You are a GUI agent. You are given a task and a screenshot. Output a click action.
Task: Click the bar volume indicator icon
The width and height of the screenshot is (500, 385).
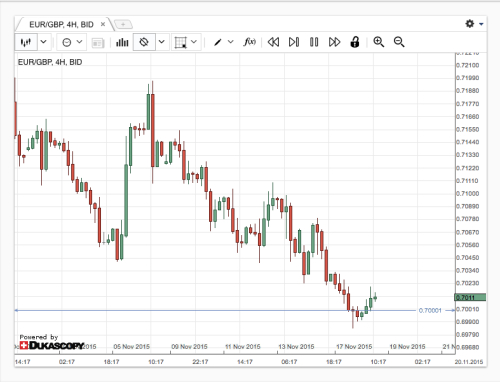point(122,42)
